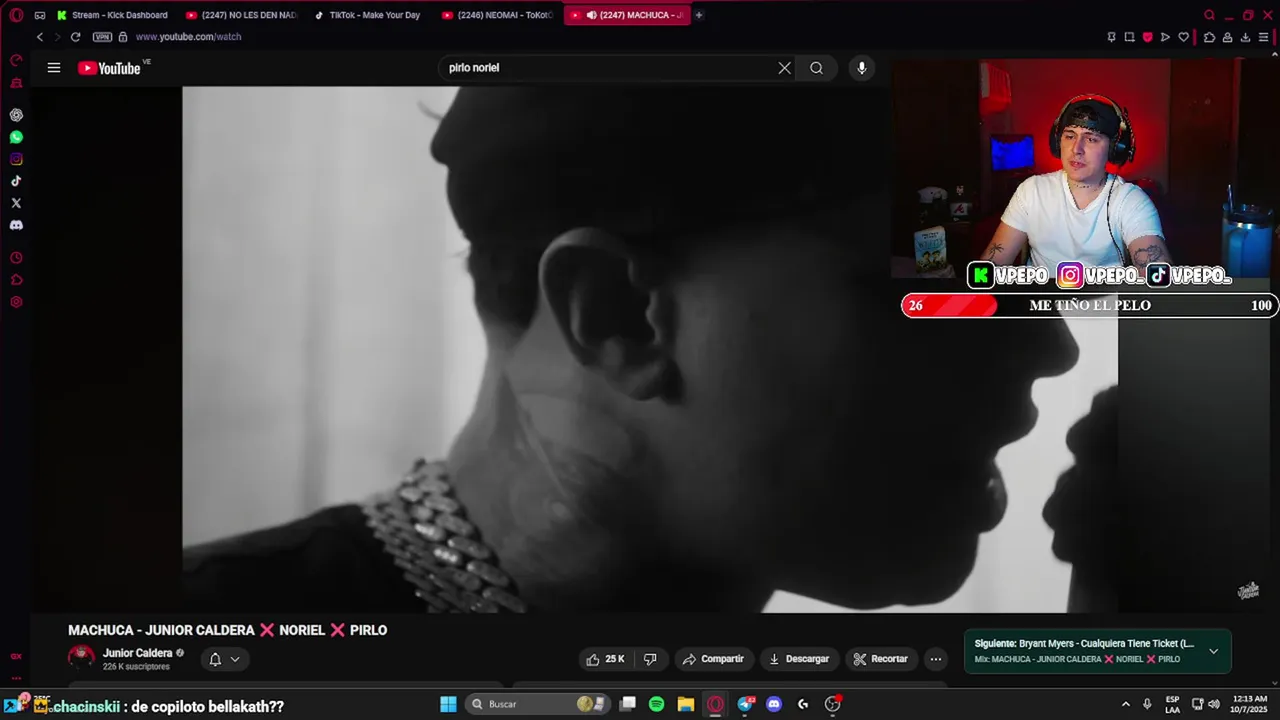Select the active MACHUCA YouTube tab
Viewport: 1280px width, 720px height.
click(627, 15)
